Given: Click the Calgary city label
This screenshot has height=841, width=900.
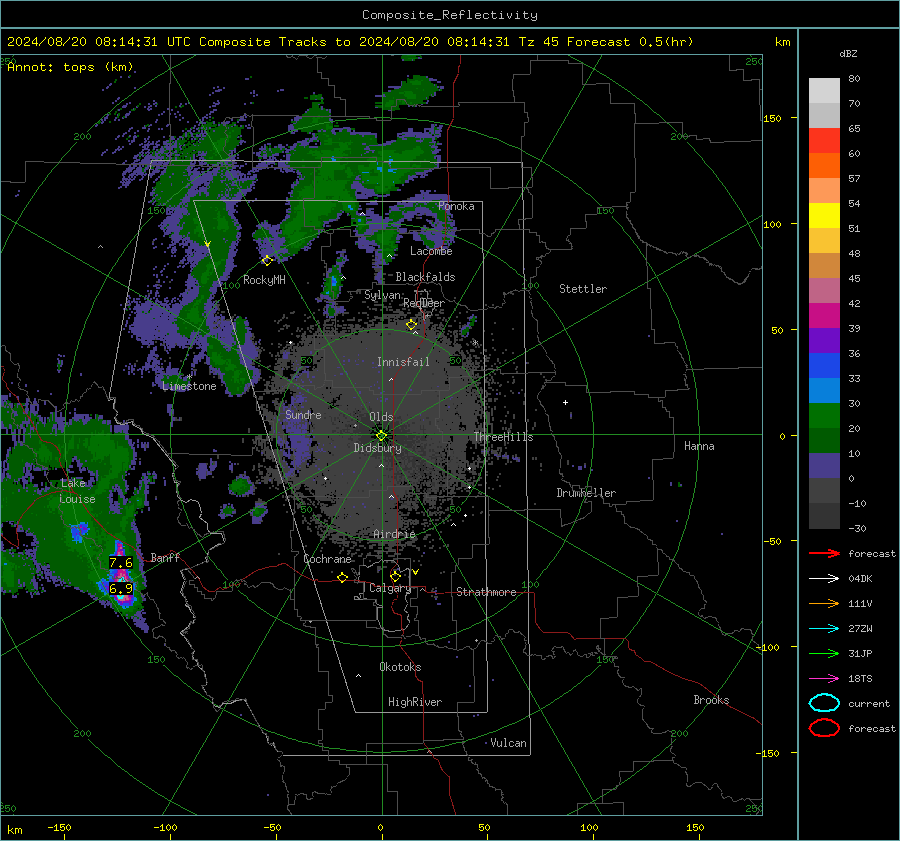Looking at the screenshot, I should (390, 588).
